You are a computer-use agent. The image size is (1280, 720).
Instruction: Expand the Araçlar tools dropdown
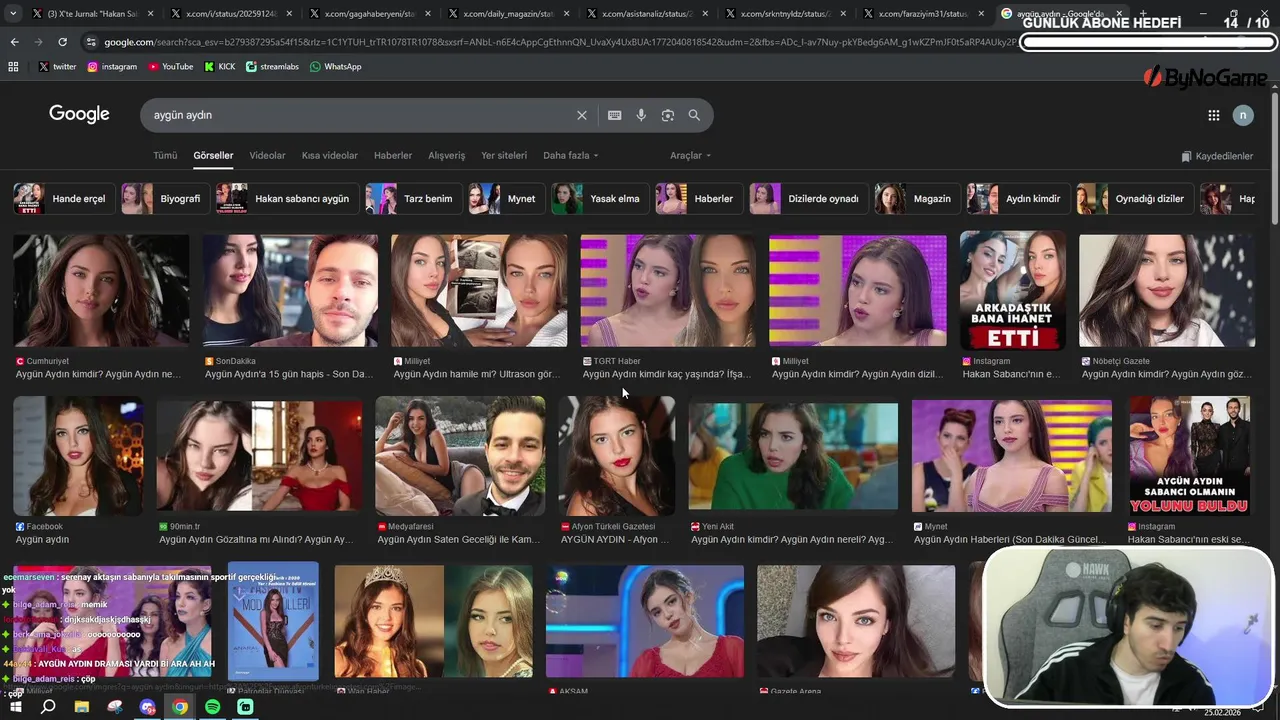point(690,155)
